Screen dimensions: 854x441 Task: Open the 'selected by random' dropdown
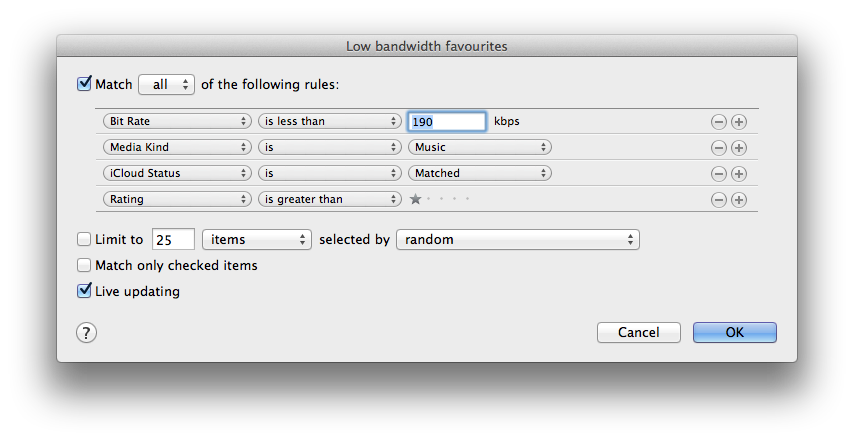[x=518, y=240]
